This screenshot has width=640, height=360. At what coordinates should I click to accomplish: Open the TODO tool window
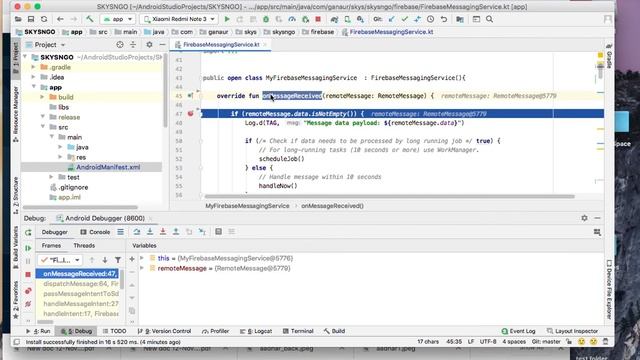point(115,331)
